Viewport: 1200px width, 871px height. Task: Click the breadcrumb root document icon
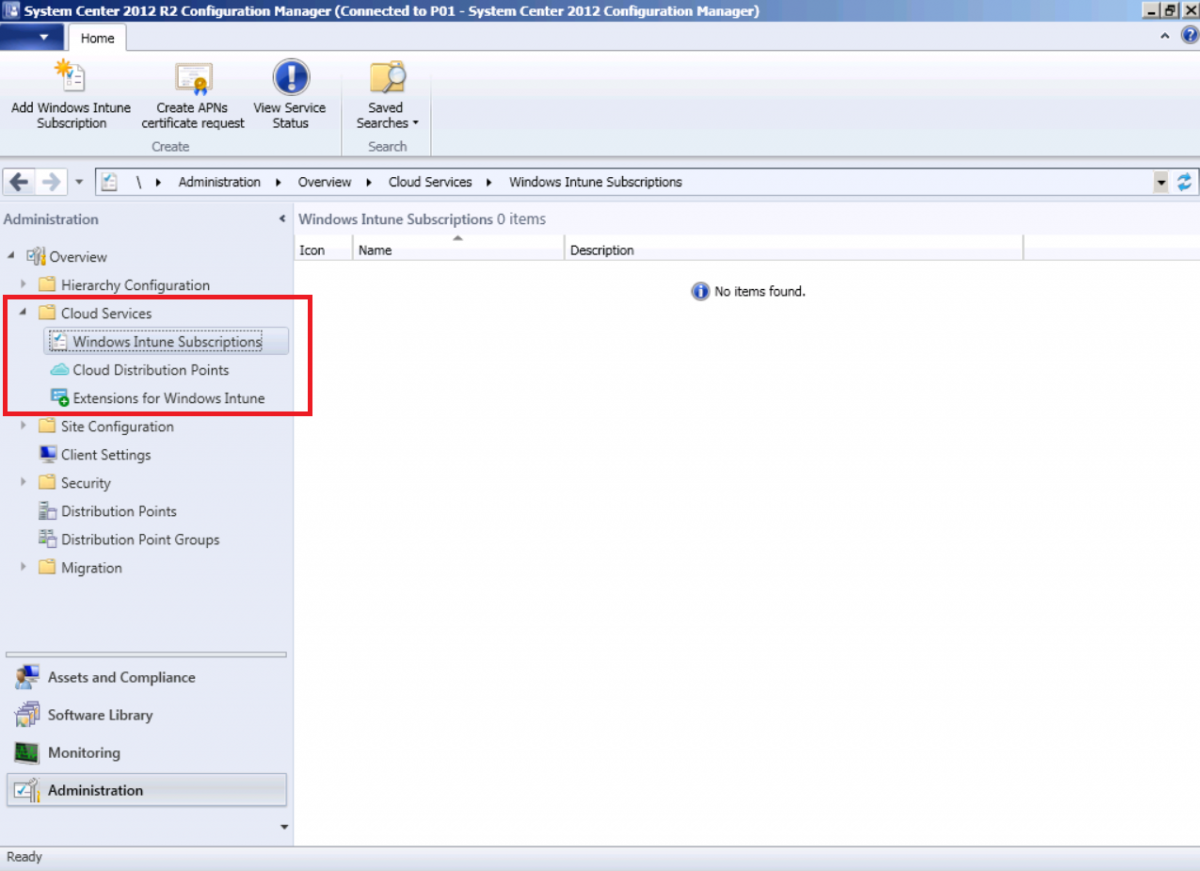(111, 182)
